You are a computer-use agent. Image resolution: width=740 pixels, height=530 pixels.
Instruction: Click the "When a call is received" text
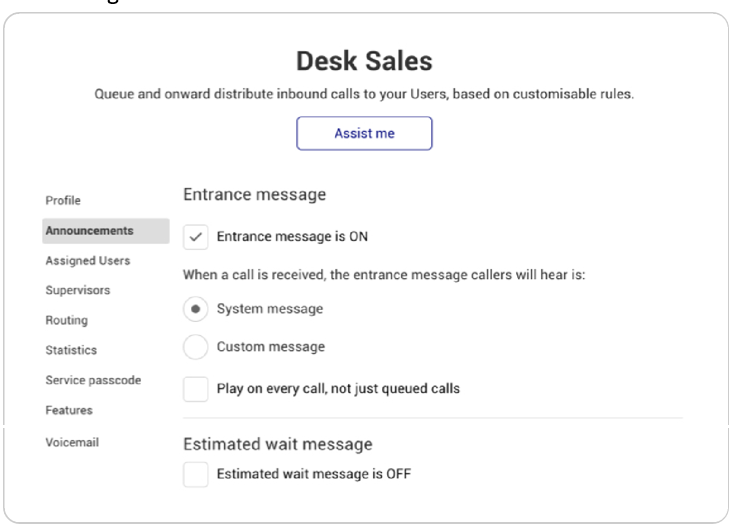click(383, 275)
